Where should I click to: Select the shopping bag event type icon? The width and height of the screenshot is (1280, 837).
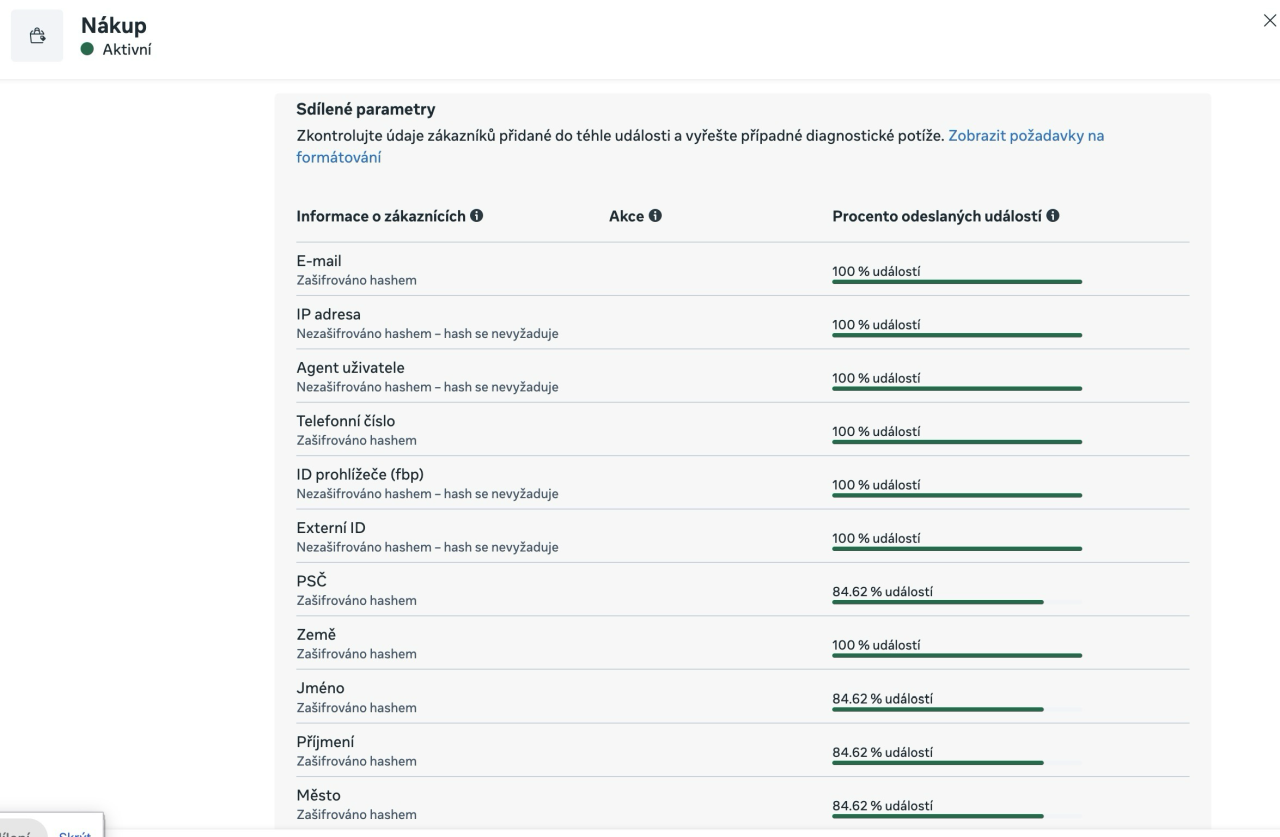[x=36, y=35]
